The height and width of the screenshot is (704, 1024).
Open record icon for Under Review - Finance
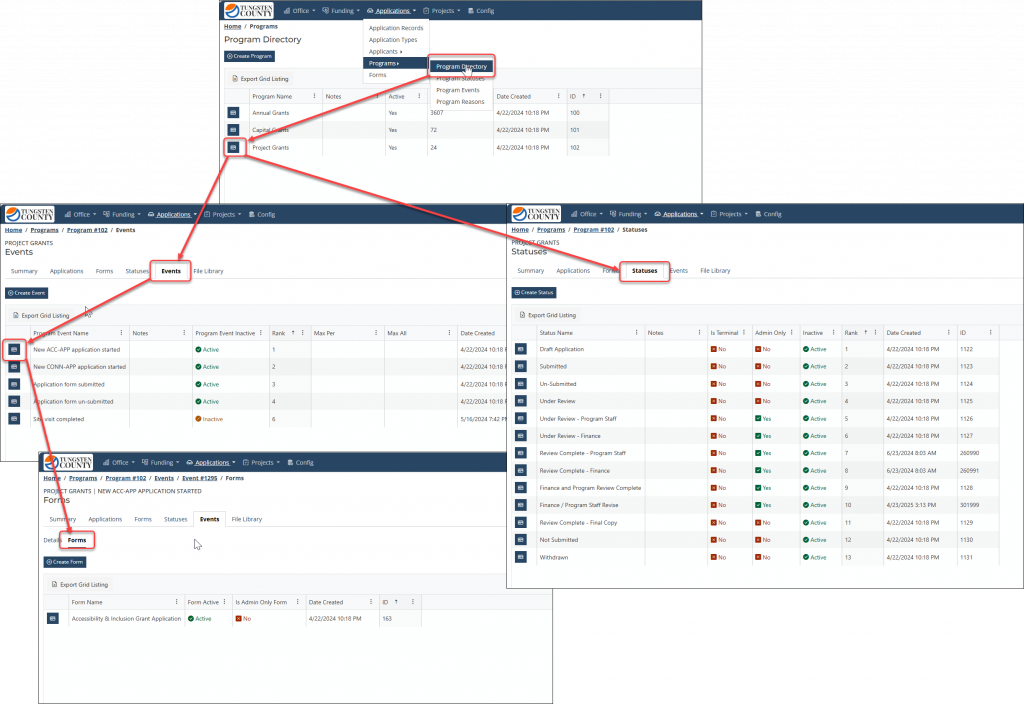pyautogui.click(x=520, y=436)
